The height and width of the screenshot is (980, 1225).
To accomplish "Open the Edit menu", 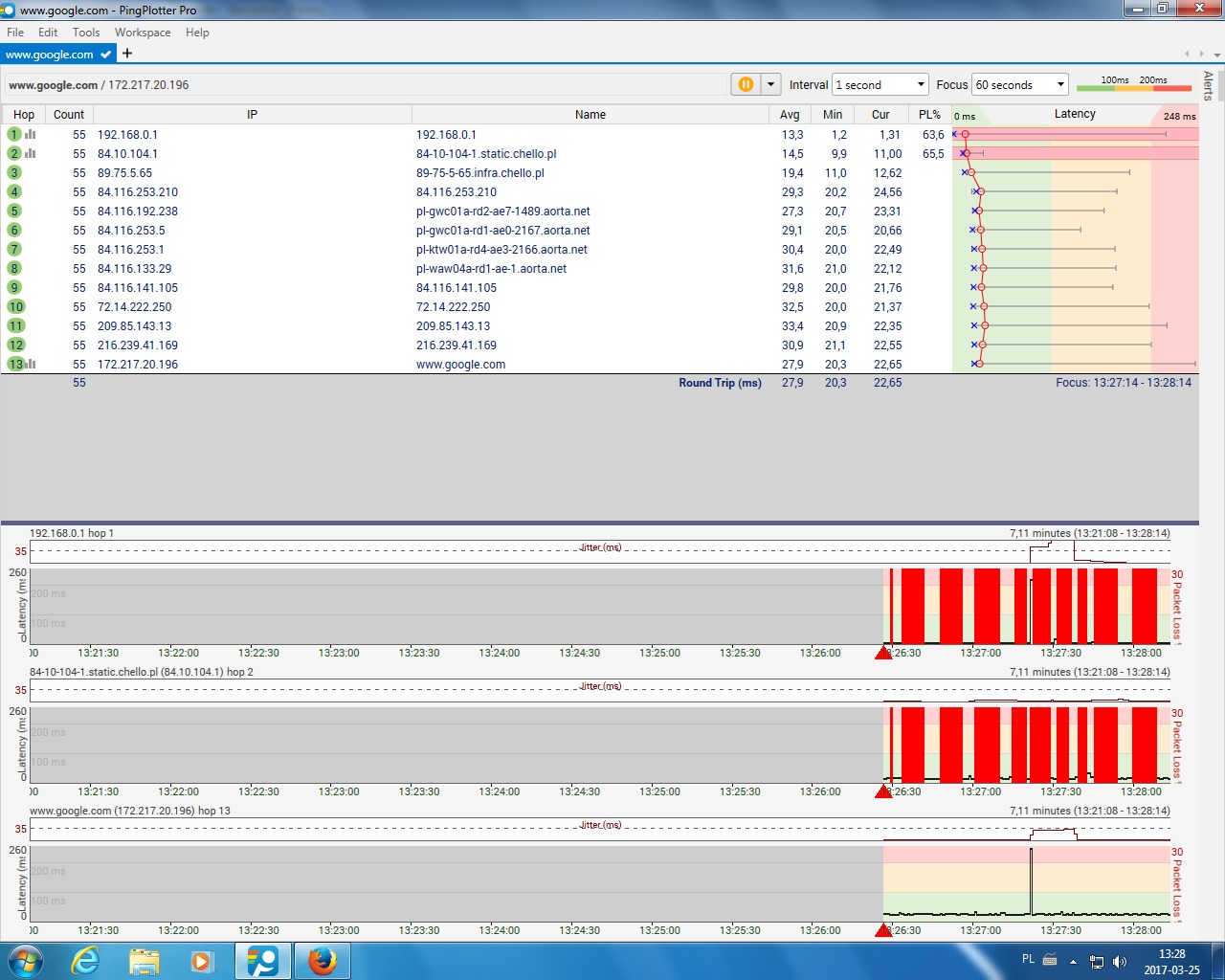I will tap(48, 32).
